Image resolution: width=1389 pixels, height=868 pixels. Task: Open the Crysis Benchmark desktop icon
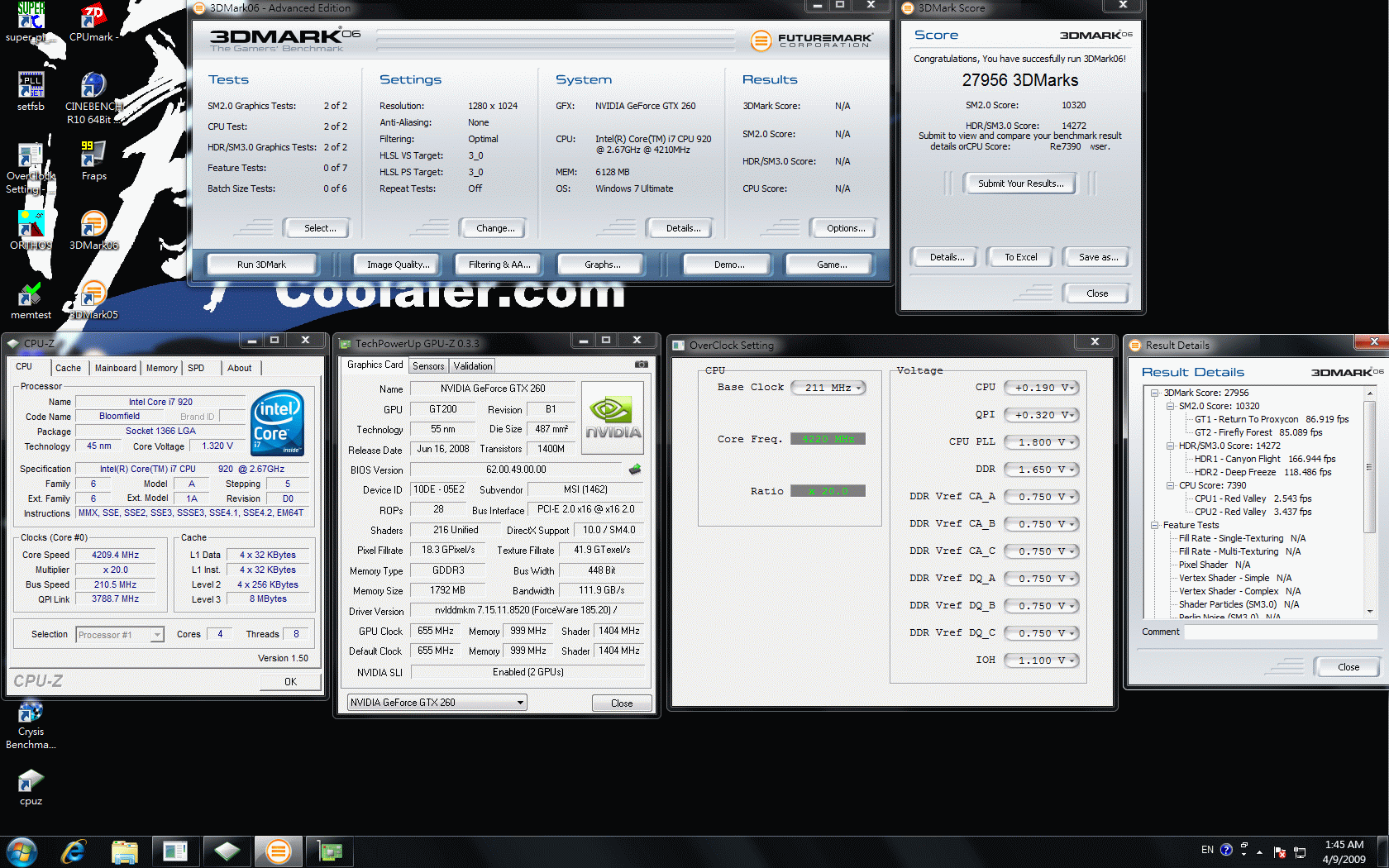pyautogui.click(x=31, y=726)
